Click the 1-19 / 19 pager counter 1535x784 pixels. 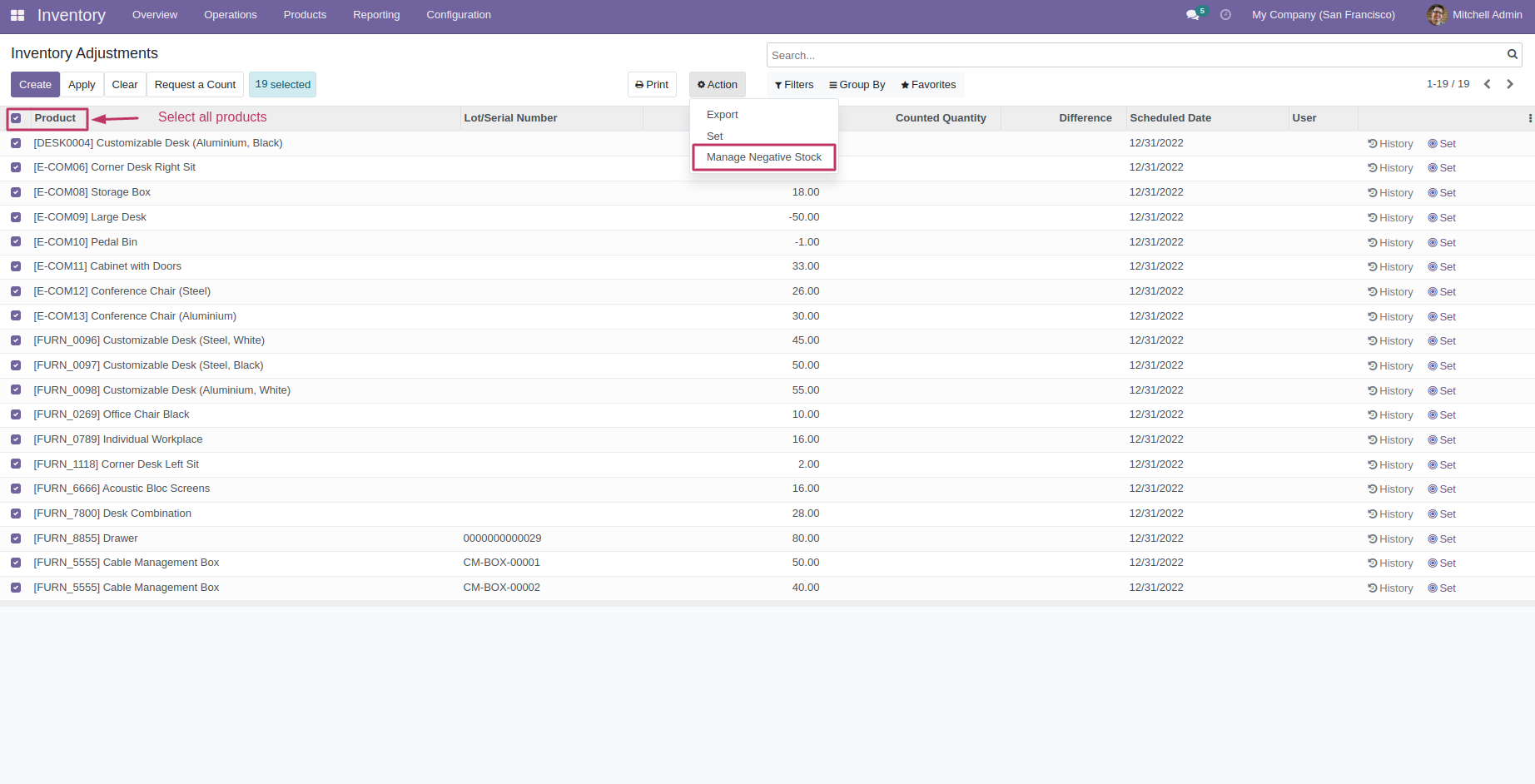pos(1448,84)
